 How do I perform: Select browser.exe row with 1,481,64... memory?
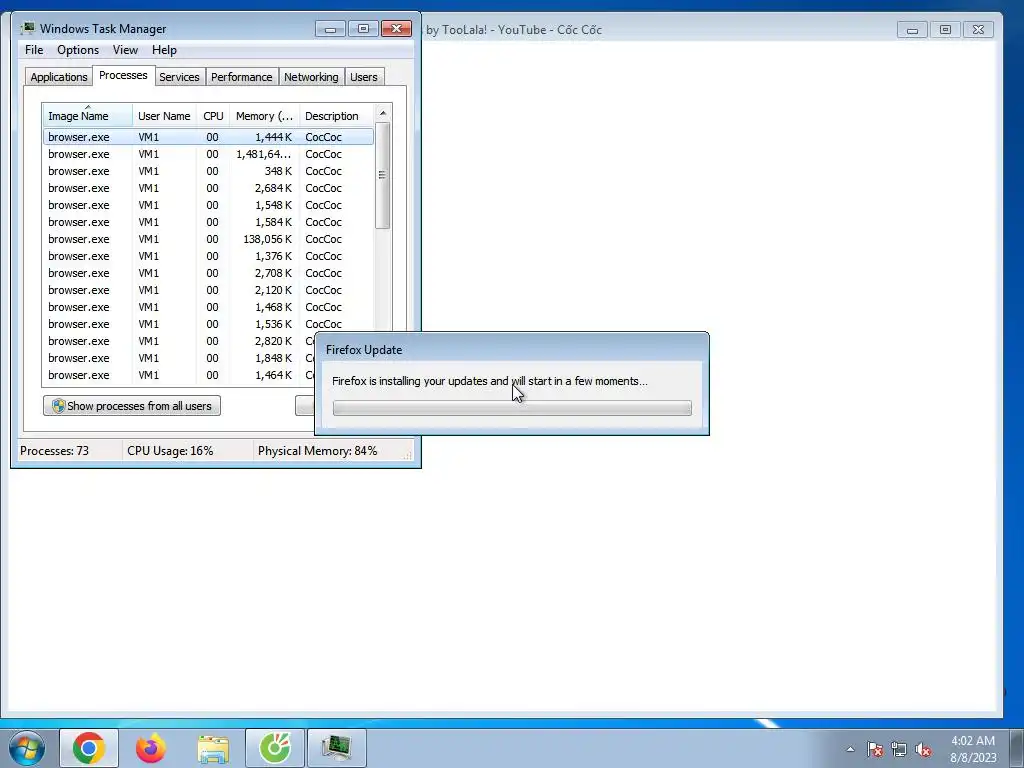208,154
